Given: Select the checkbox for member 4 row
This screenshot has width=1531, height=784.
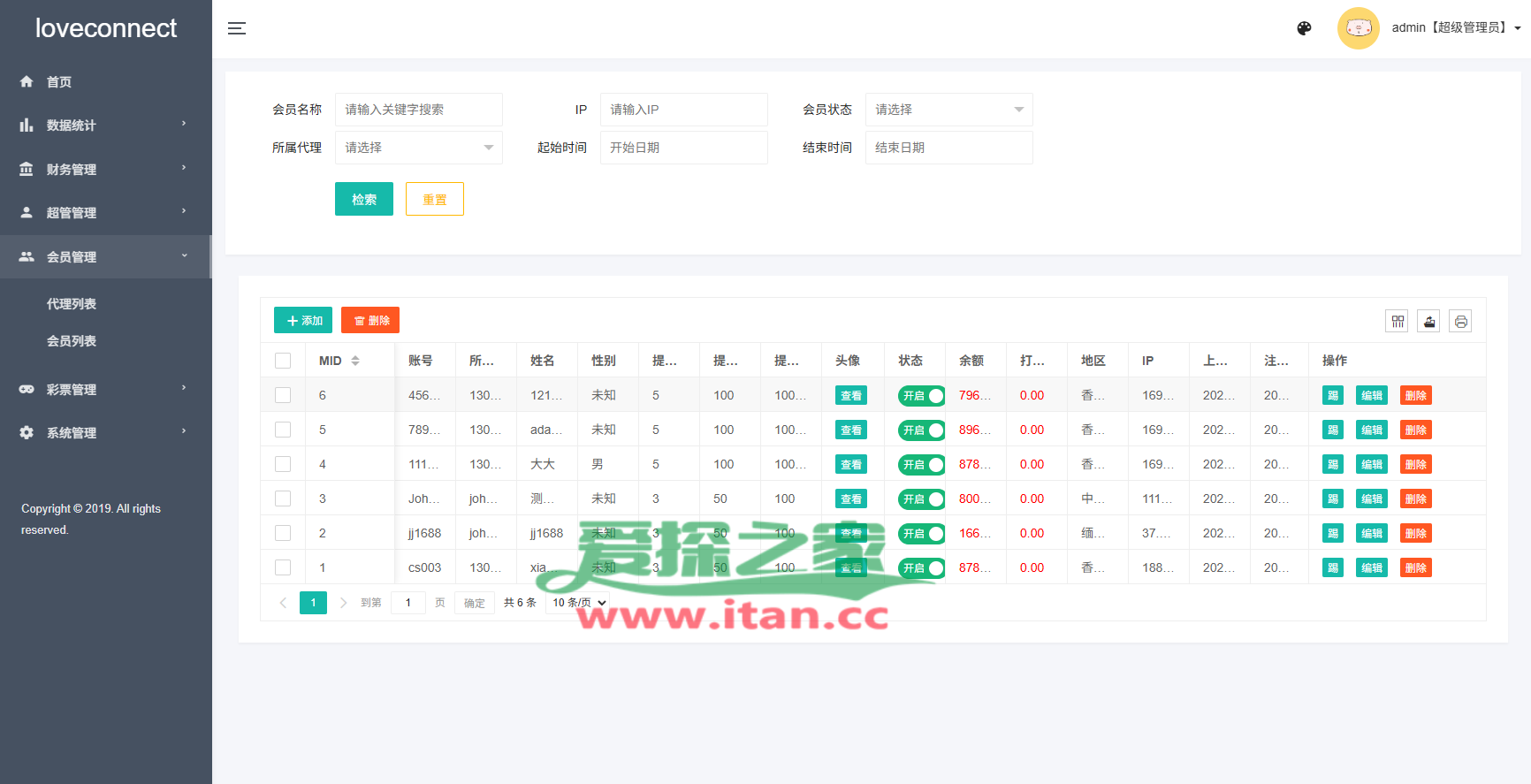Looking at the screenshot, I should [283, 464].
